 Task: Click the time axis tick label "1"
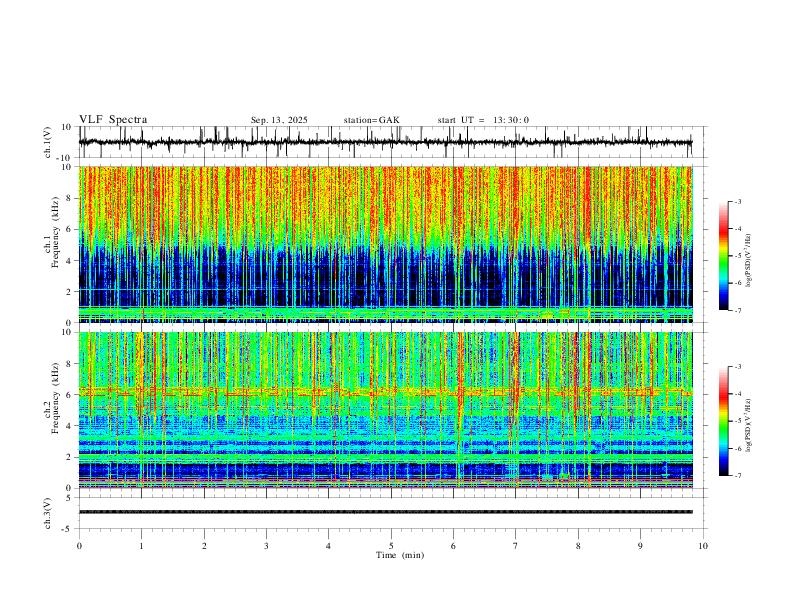click(141, 546)
